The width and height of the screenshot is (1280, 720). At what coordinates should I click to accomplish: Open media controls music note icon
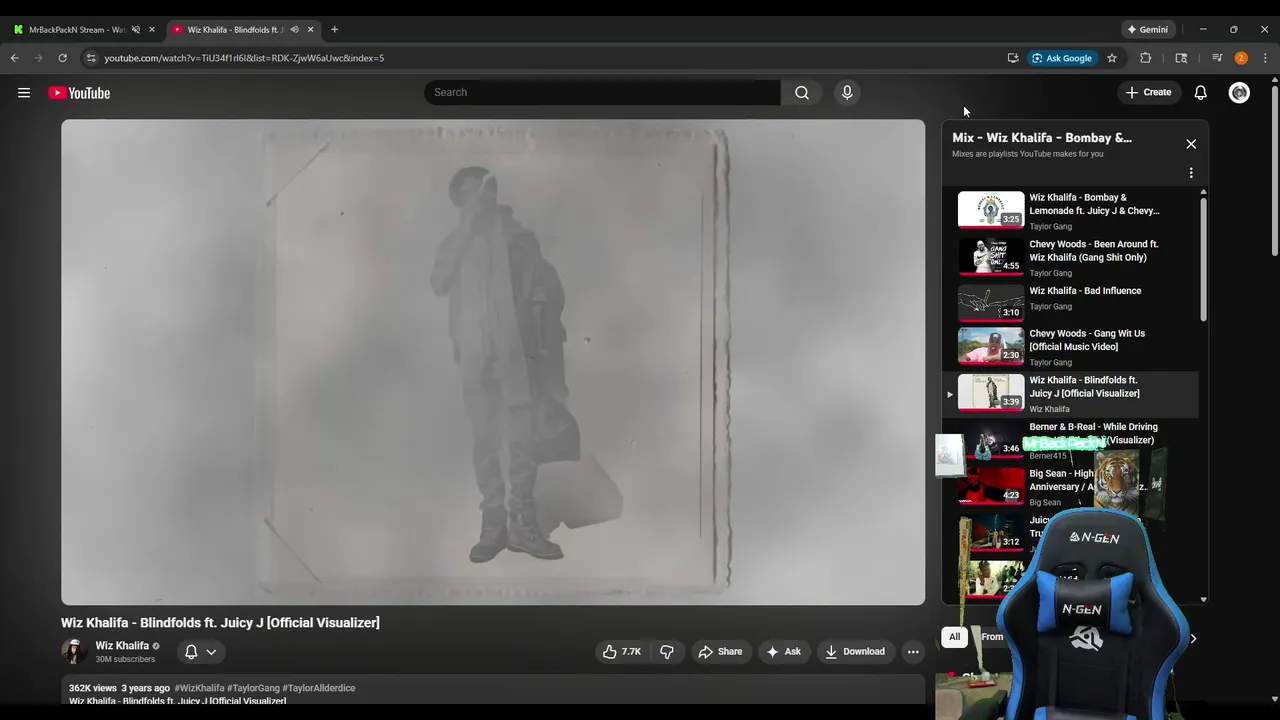[1217, 58]
